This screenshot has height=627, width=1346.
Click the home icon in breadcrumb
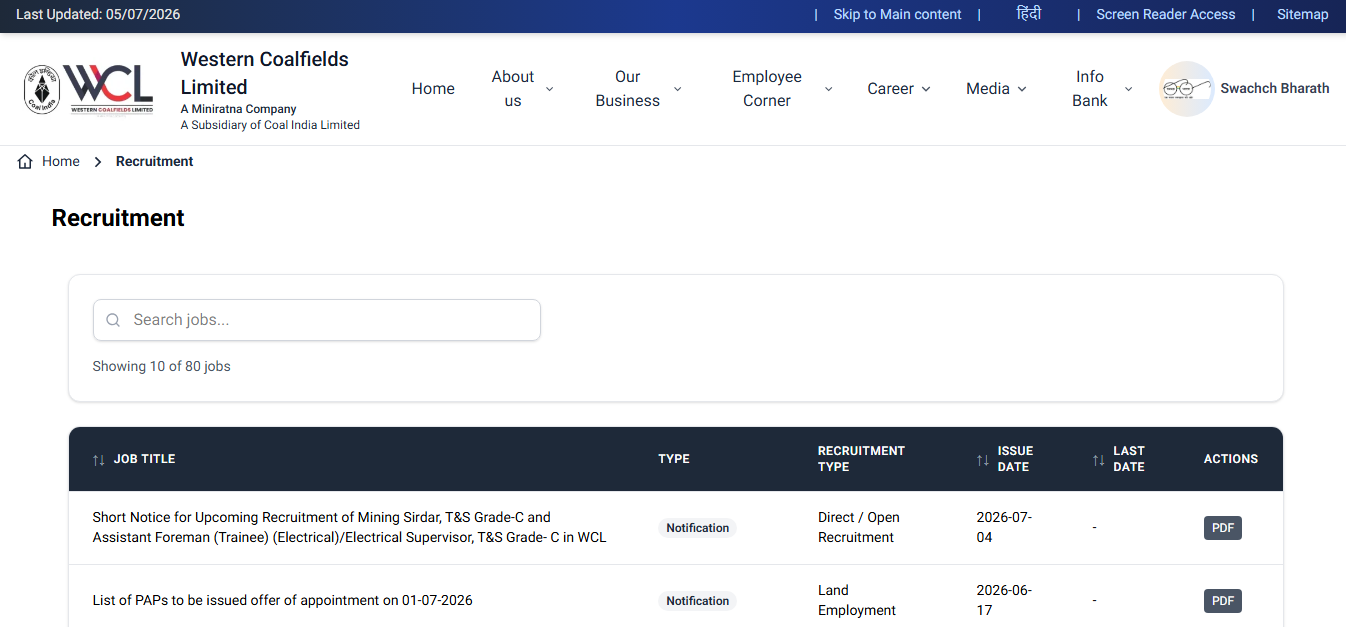25,161
